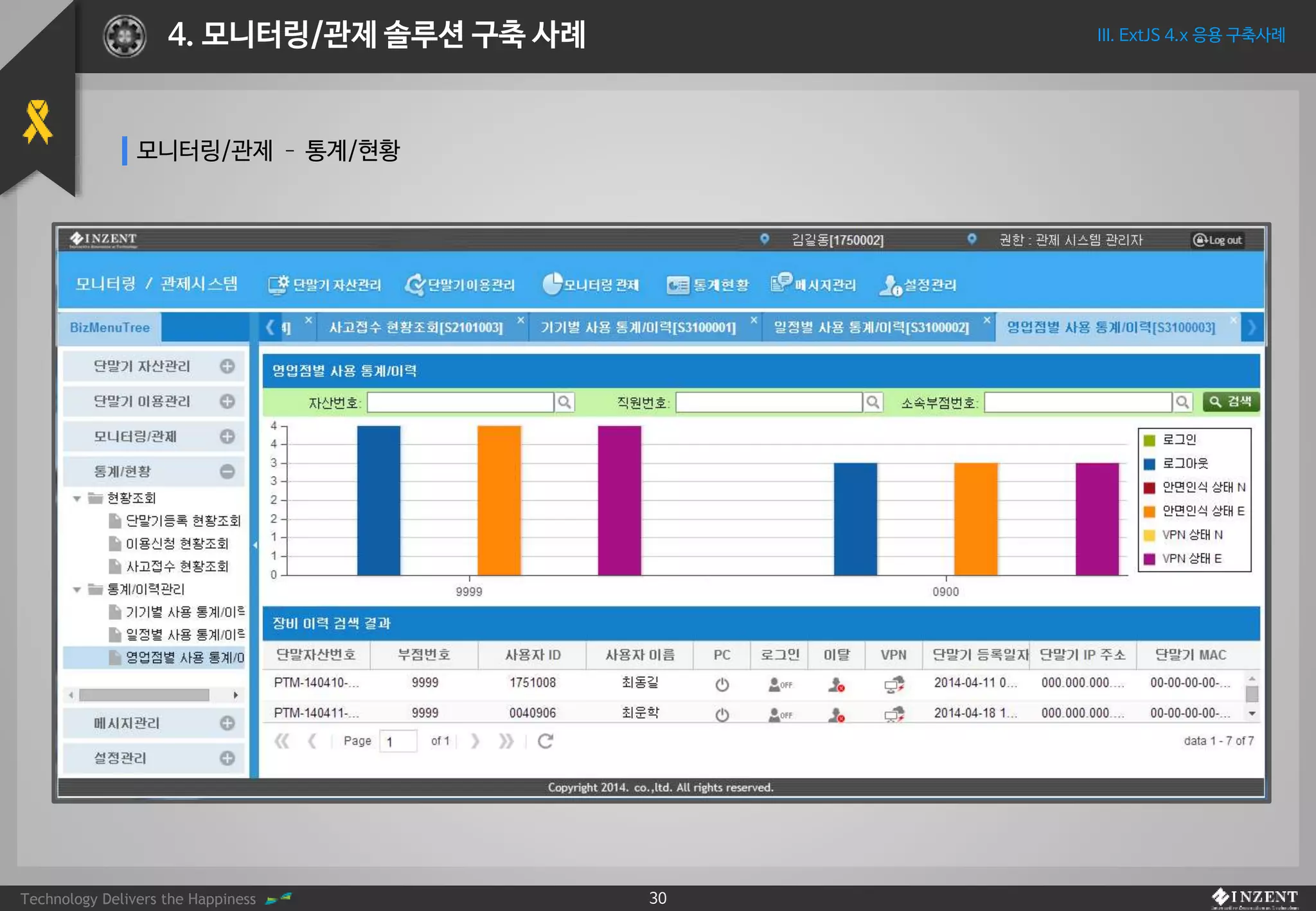1316x911 pixels.
Task: Close the 기기별 사용 통계/이력 tab
Action: (x=754, y=320)
